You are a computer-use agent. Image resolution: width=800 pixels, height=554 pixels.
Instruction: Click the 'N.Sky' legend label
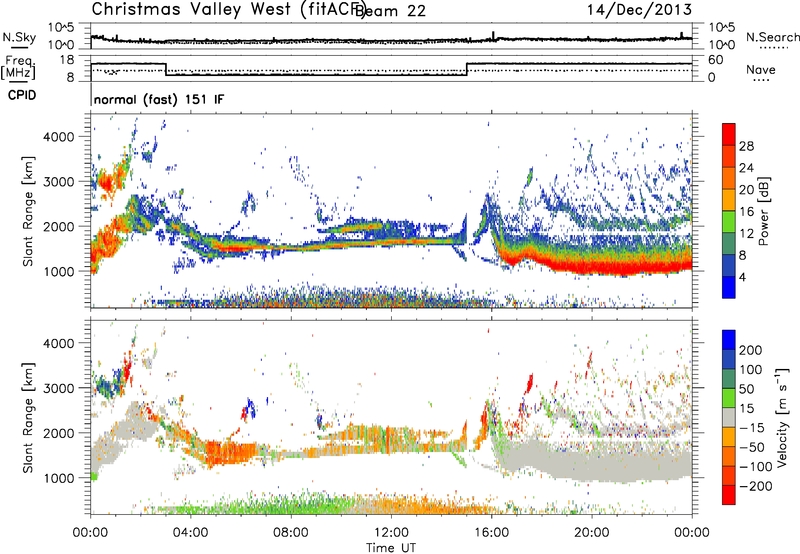pos(19,37)
